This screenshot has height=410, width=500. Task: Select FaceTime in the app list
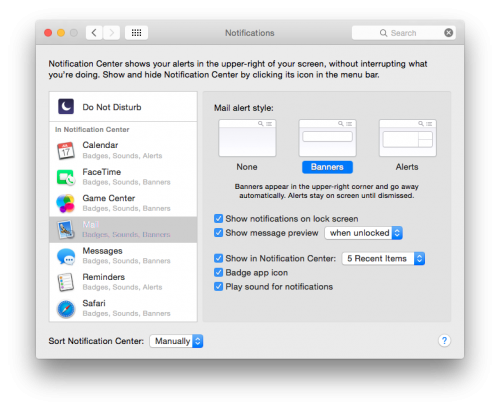pos(123,177)
